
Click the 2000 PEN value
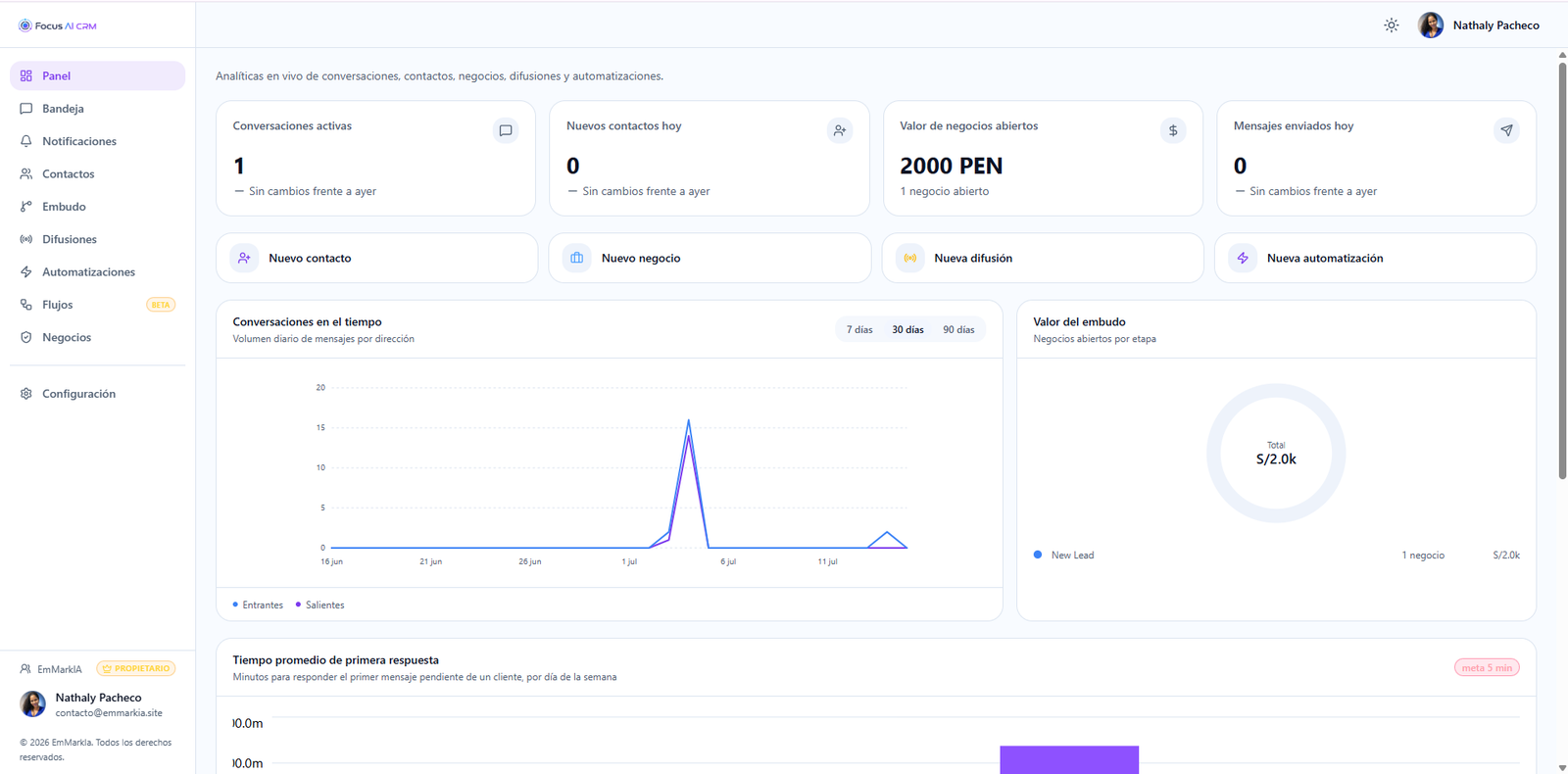point(951,167)
